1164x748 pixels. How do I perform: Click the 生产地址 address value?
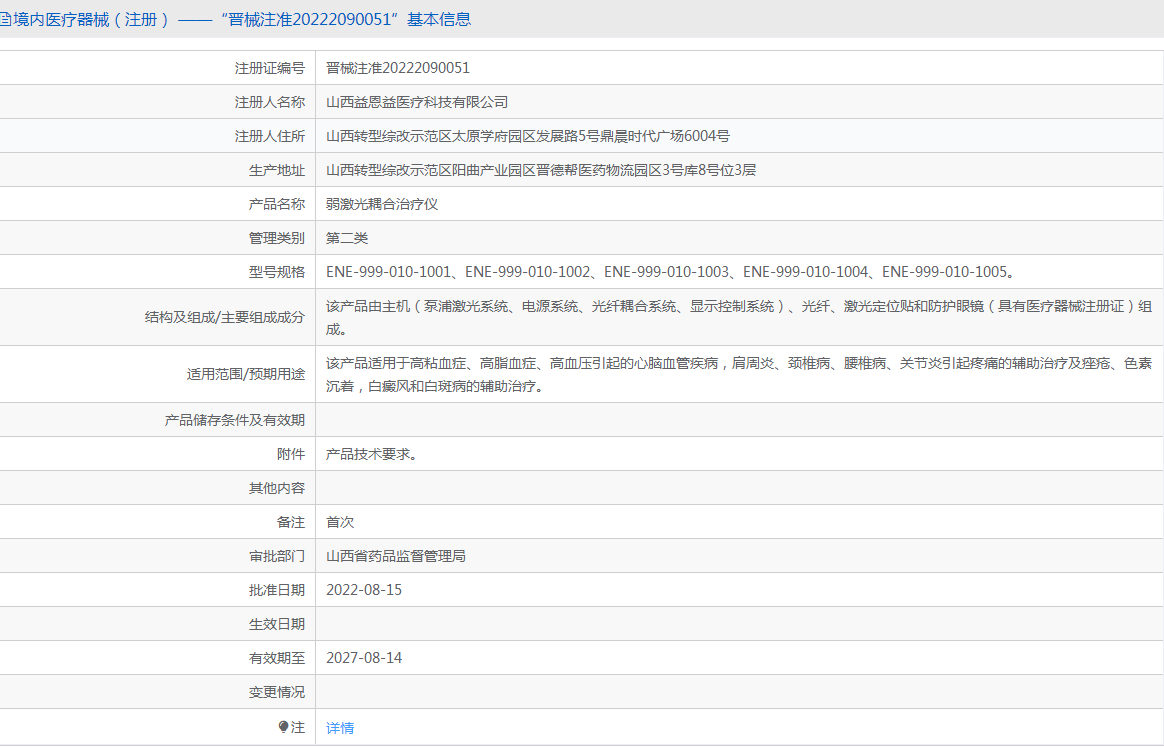point(541,170)
